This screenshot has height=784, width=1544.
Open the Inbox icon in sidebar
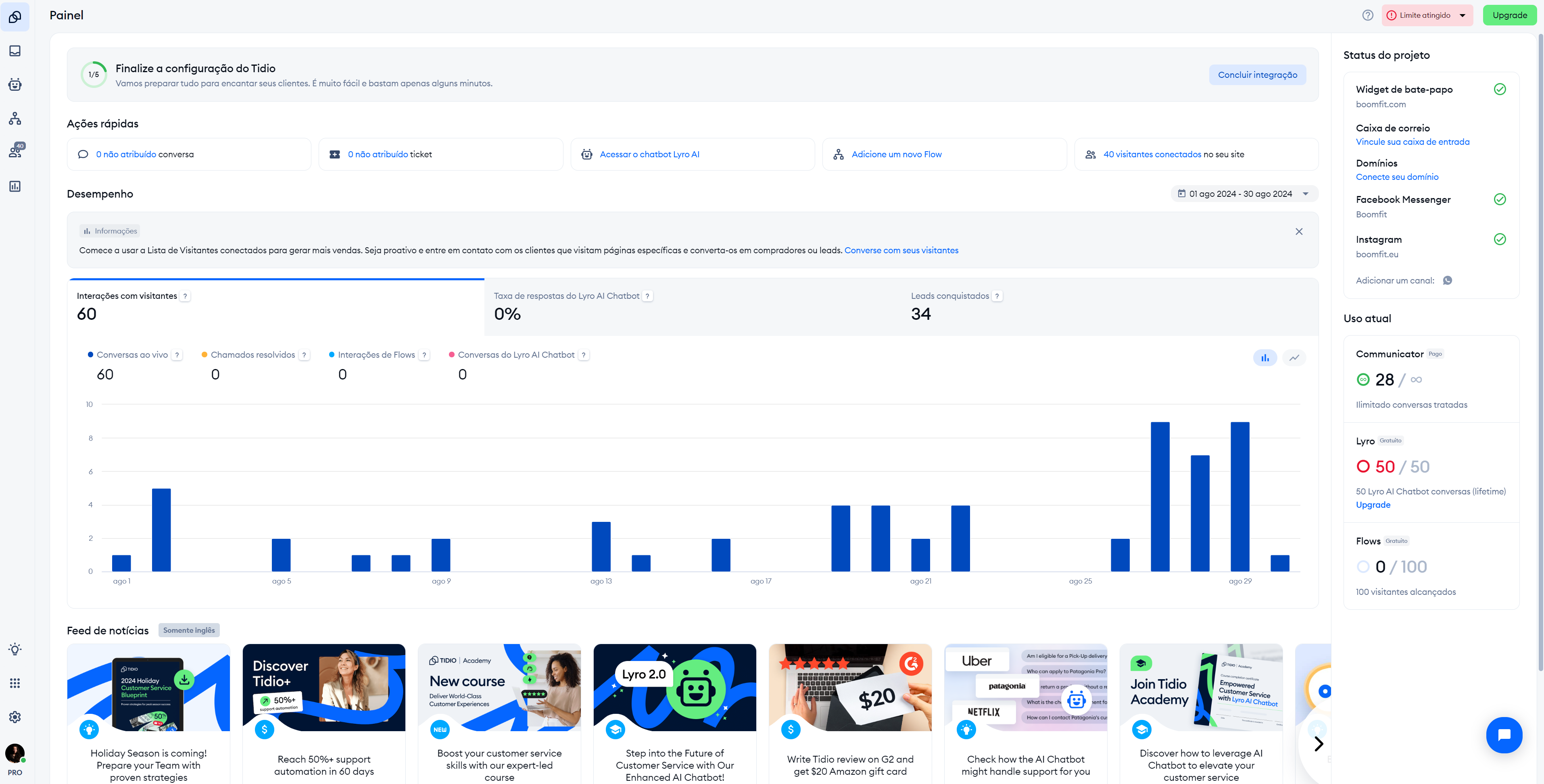[x=15, y=51]
